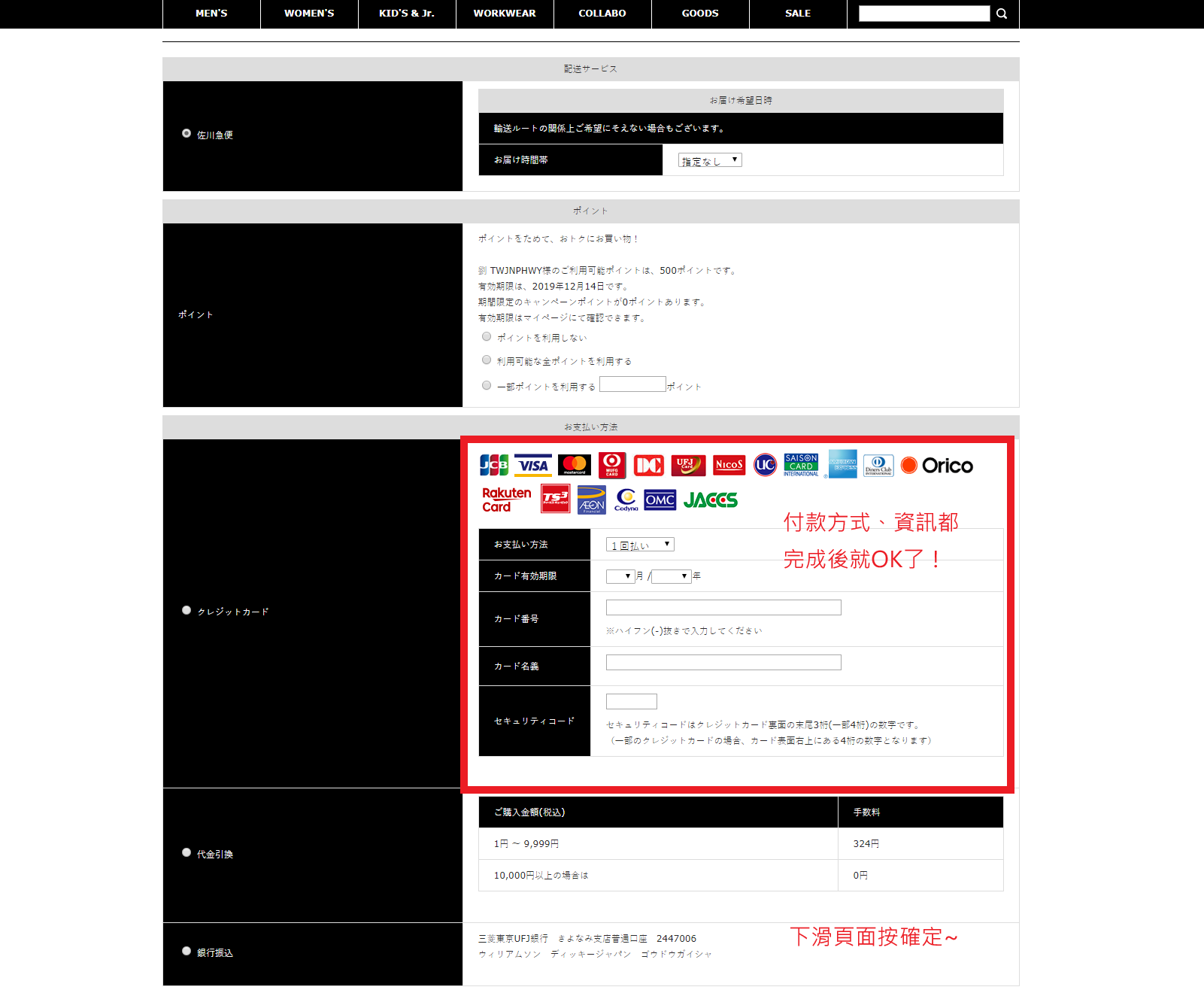1204x993 pixels.
Task: Open the お届け時間帯 dropdown
Action: (710, 160)
